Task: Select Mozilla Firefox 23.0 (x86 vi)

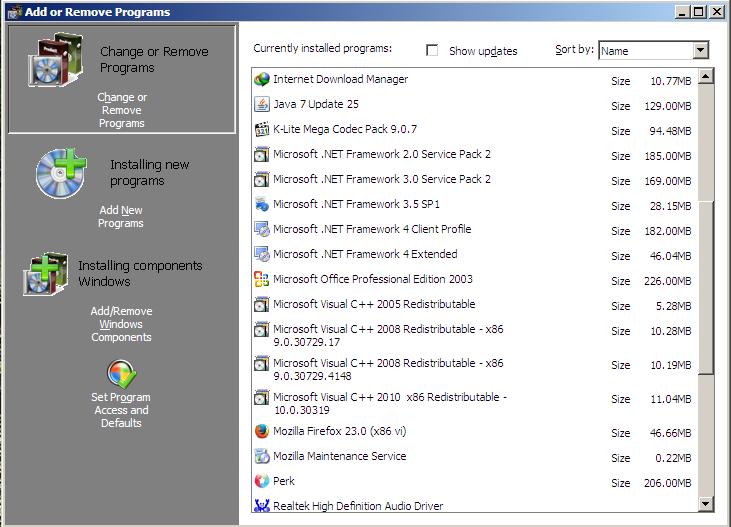Action: click(x=475, y=432)
